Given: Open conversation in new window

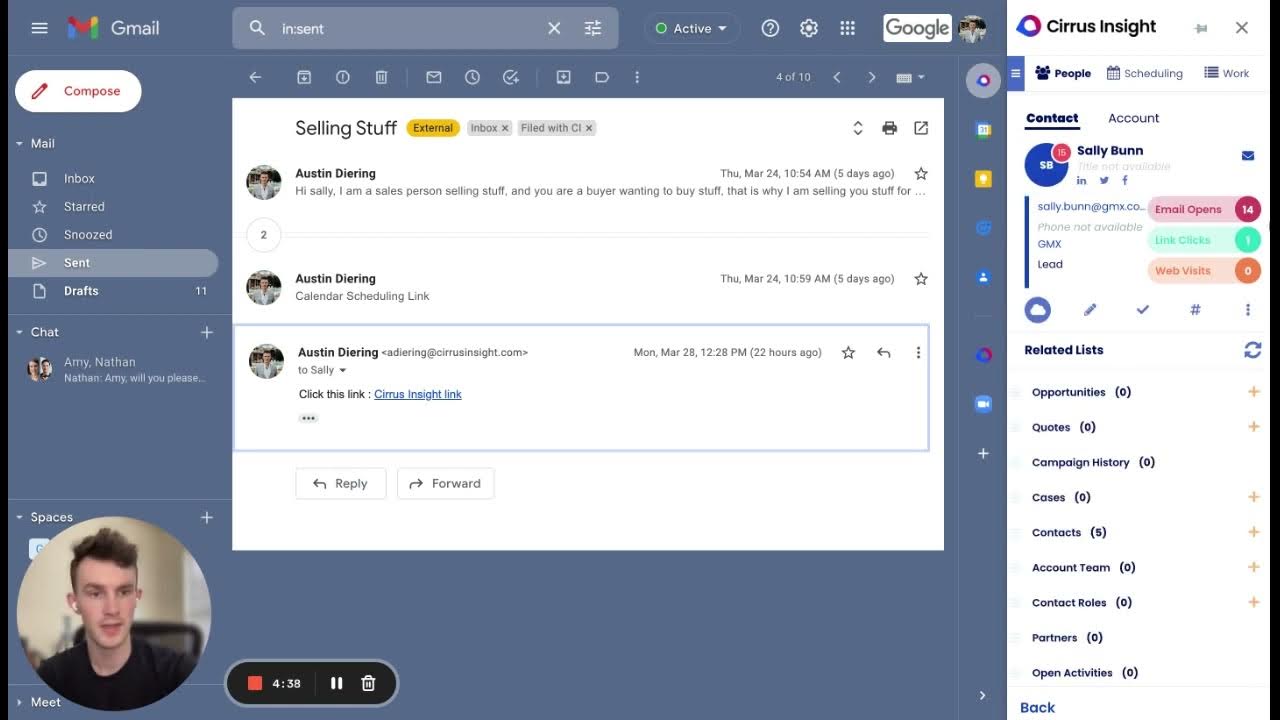Looking at the screenshot, I should click(921, 128).
